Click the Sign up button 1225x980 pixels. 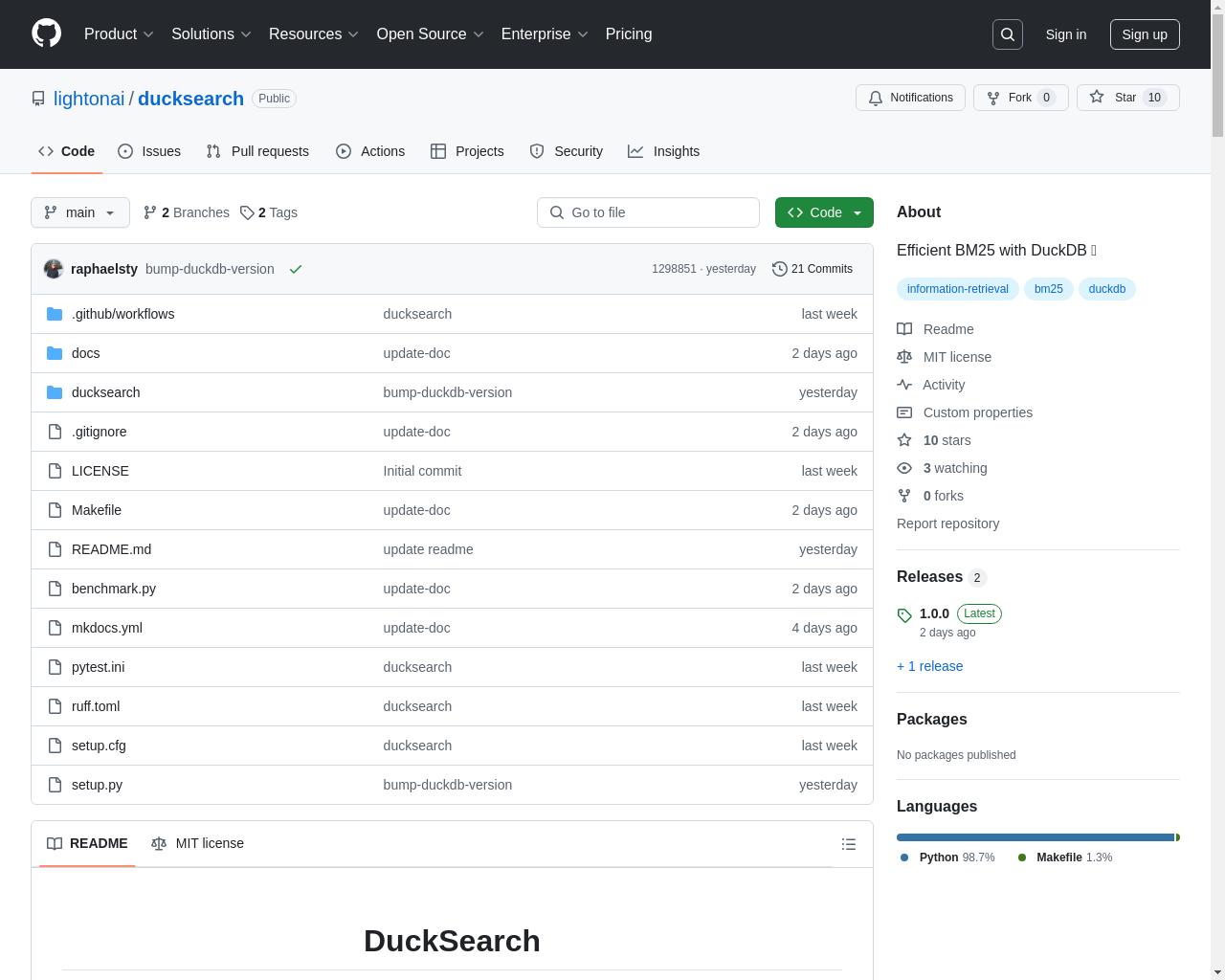1145,34
